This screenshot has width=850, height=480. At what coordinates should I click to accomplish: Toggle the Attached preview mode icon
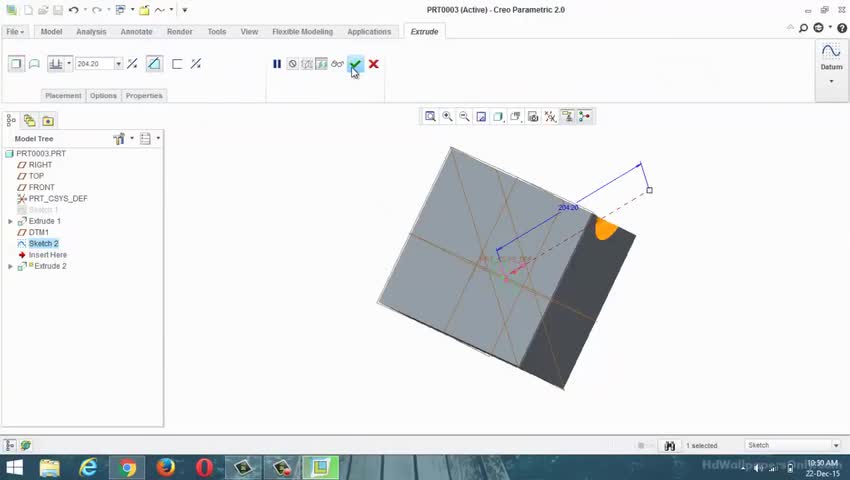[321, 64]
